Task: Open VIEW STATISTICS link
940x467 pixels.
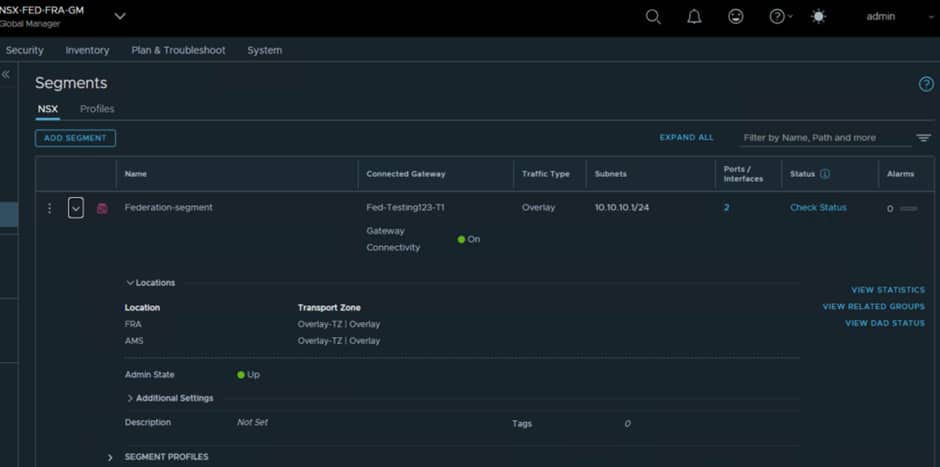Action: click(x=888, y=290)
